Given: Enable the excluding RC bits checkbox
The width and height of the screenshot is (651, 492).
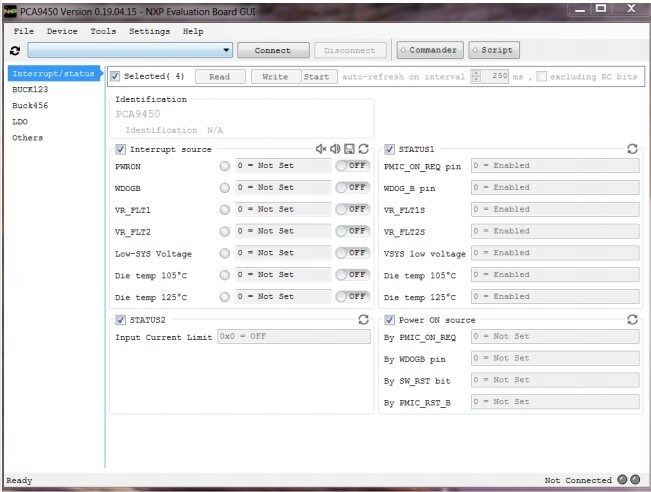Looking at the screenshot, I should [541, 76].
